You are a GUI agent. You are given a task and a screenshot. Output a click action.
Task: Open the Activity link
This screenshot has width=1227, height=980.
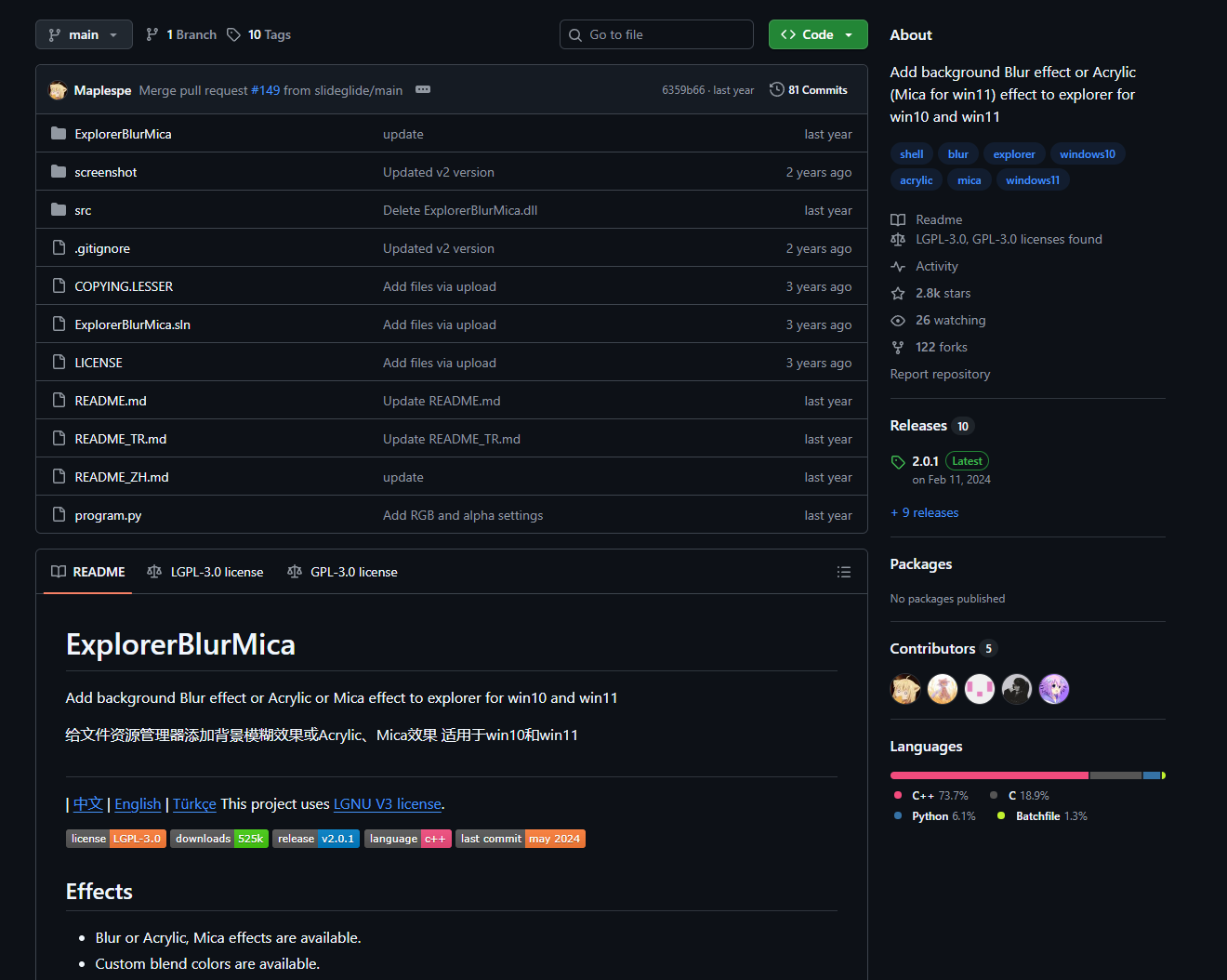pos(925,266)
